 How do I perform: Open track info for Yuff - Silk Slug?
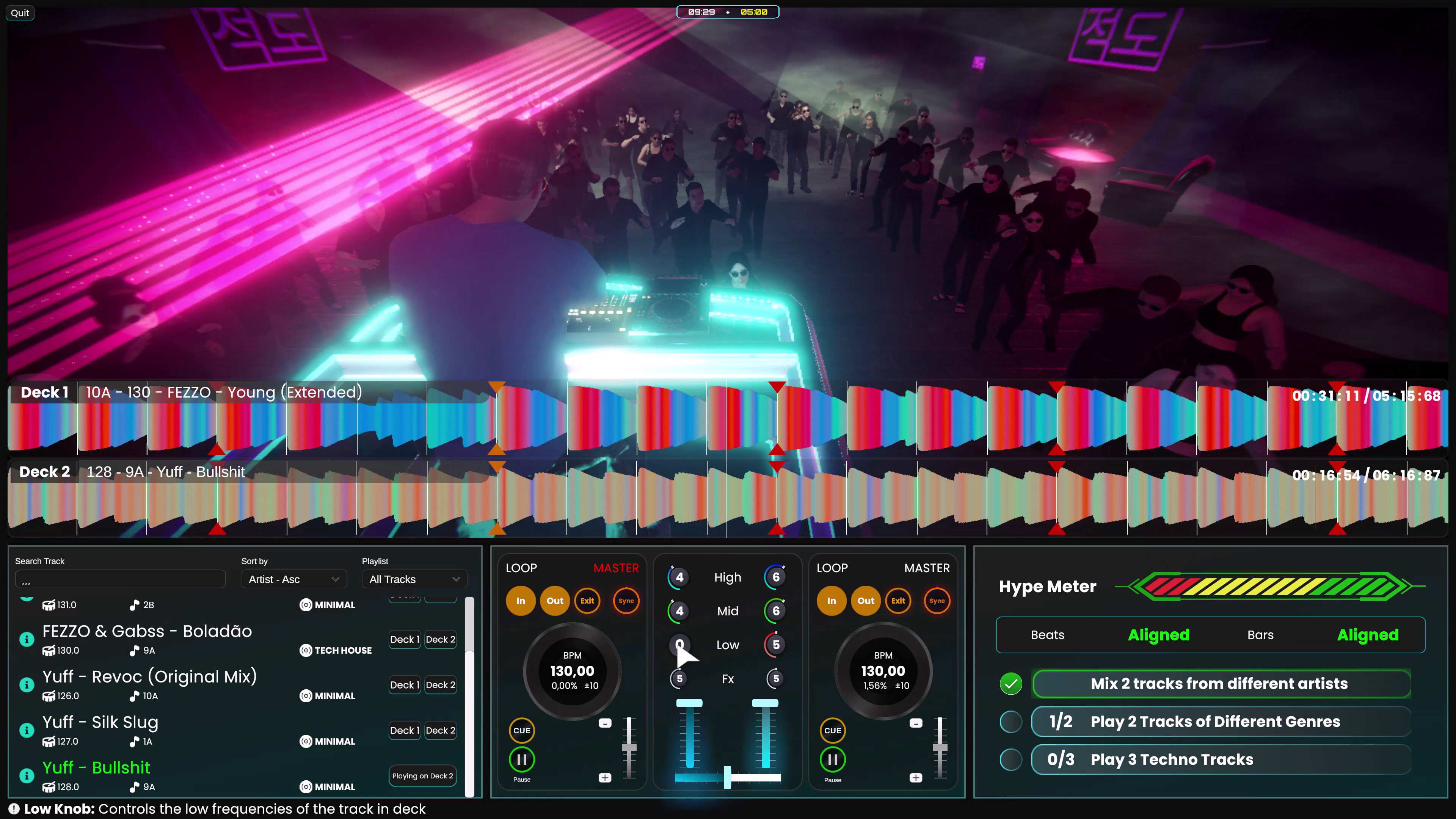tap(27, 730)
